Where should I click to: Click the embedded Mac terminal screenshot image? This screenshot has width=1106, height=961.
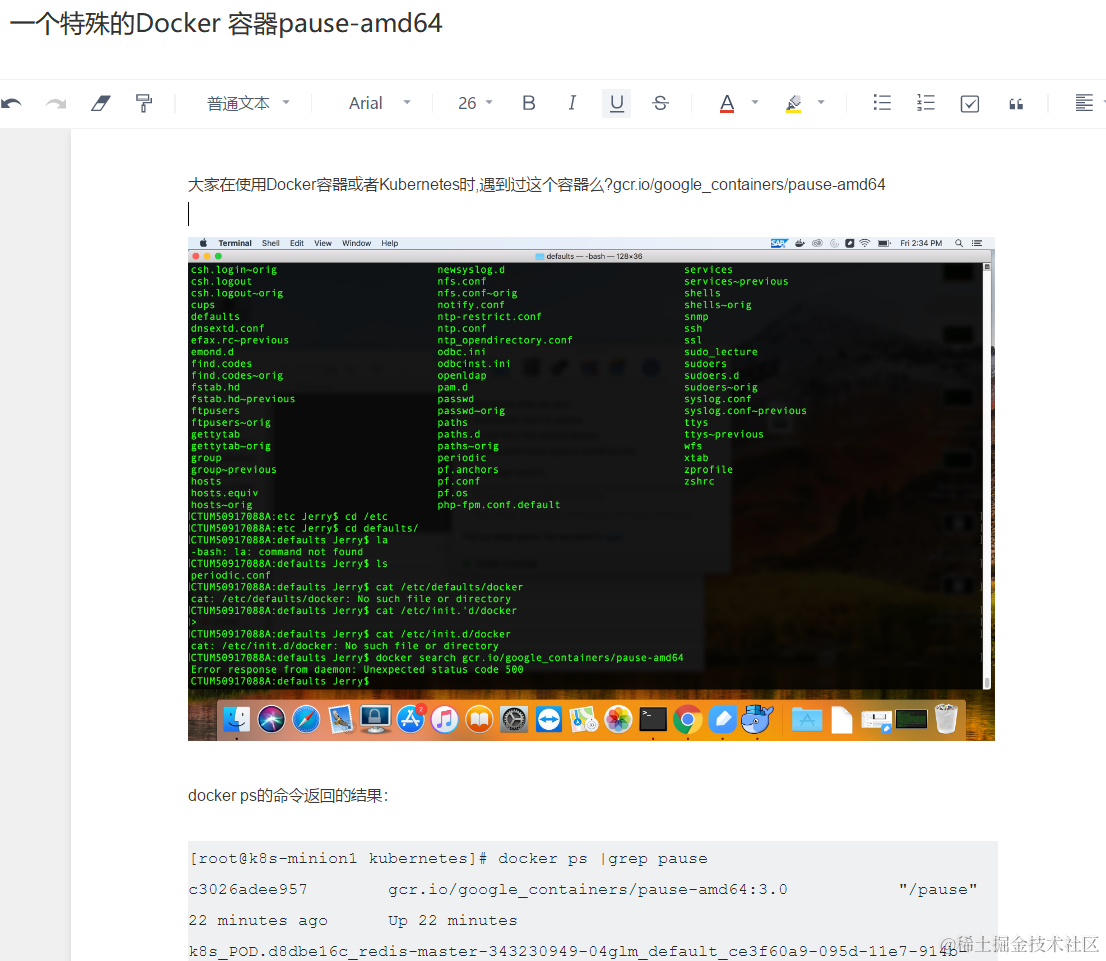pyautogui.click(x=591, y=489)
